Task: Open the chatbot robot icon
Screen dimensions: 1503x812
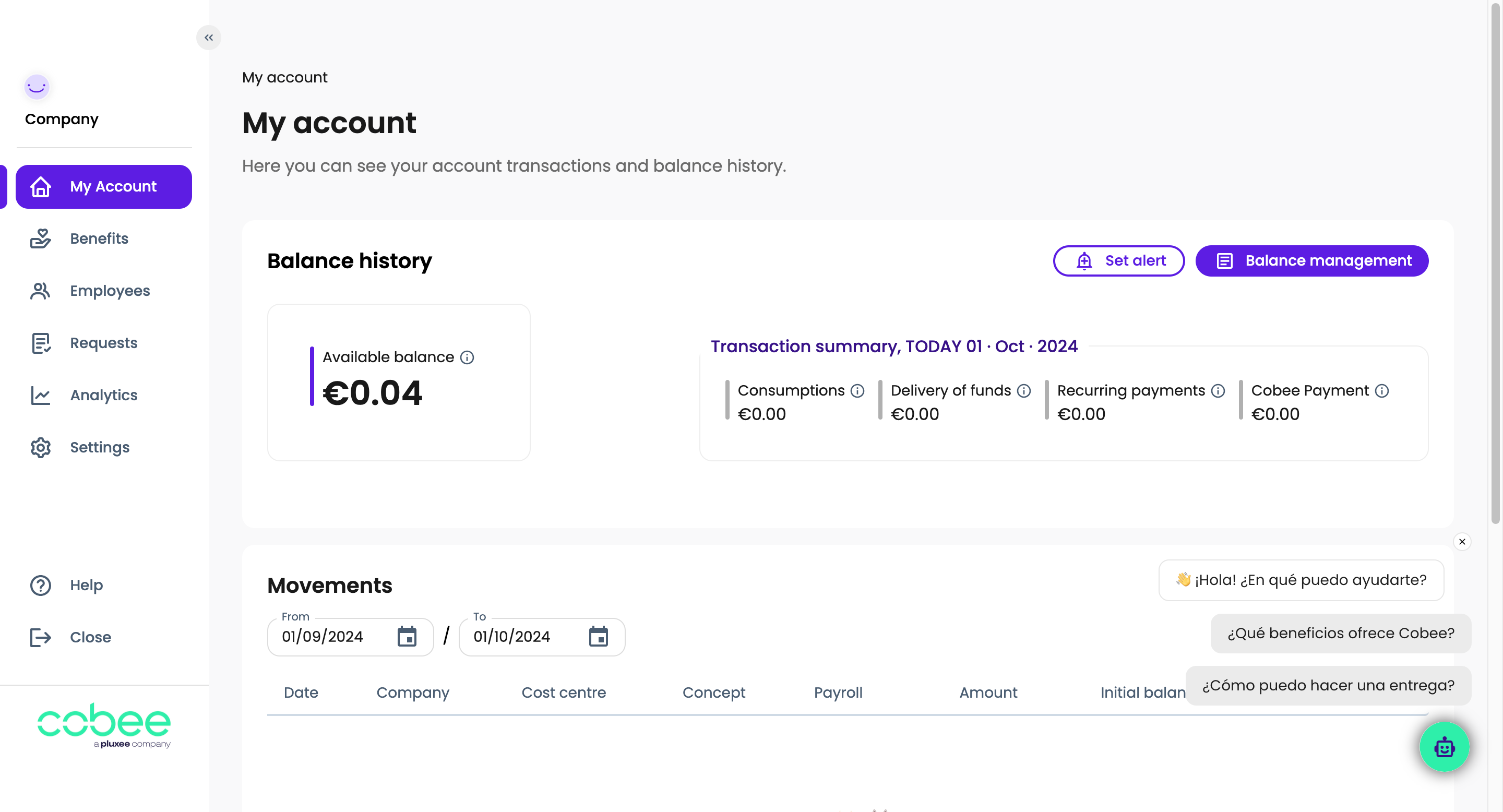Action: (x=1444, y=747)
